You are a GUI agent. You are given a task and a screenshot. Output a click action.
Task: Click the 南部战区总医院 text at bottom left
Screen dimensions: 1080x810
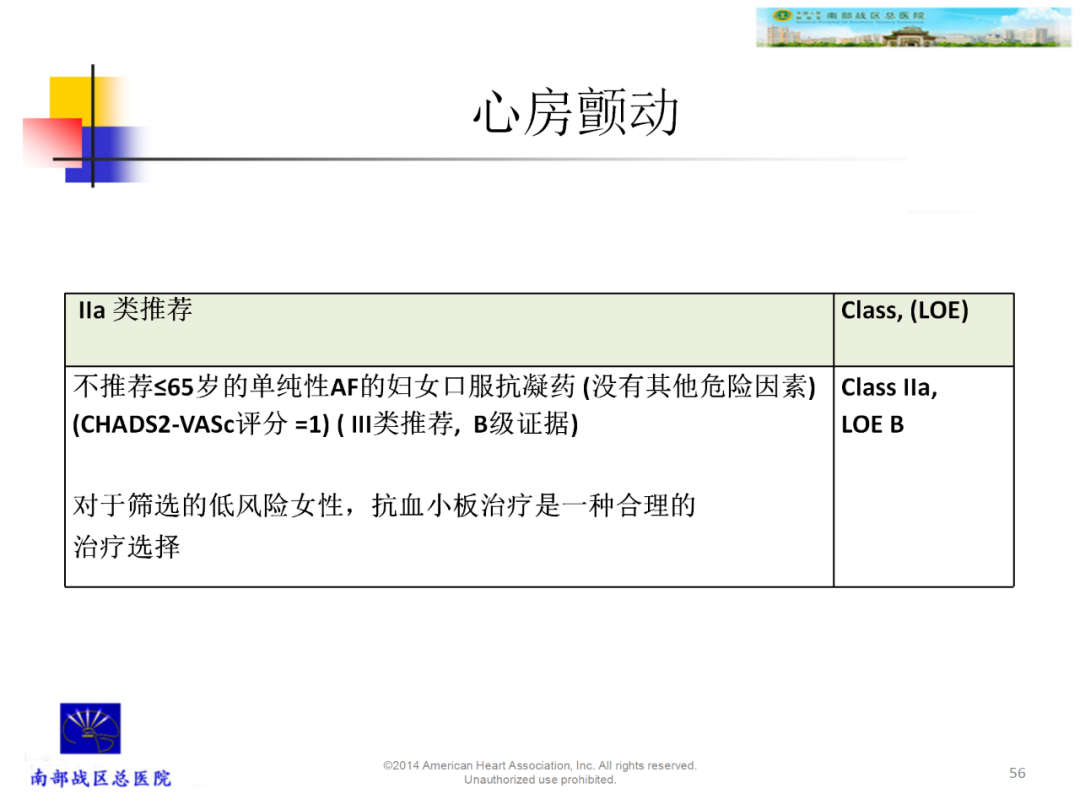click(x=101, y=778)
